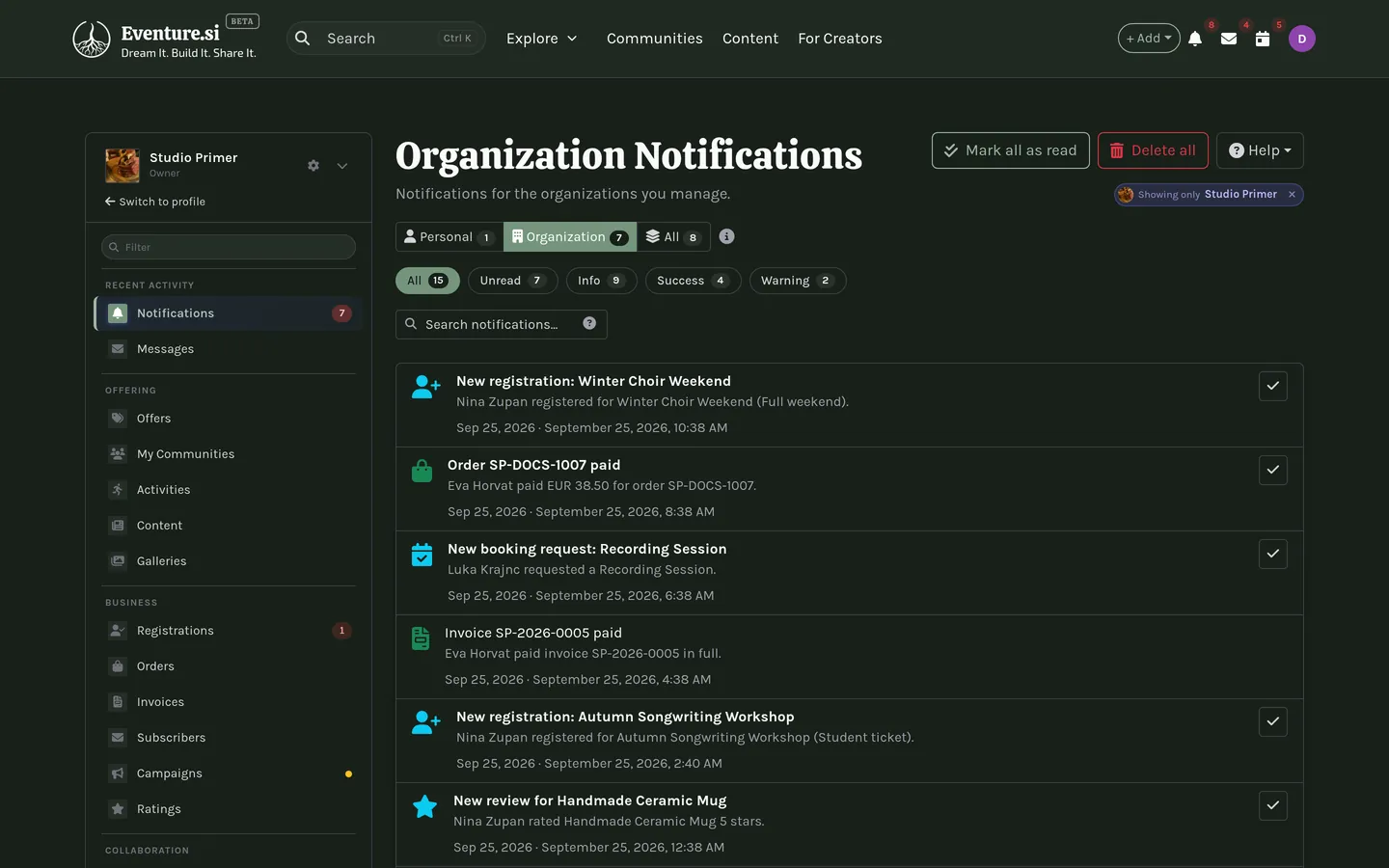Viewport: 1389px width, 868px height.
Task: Mark Autumn Songwriting Workshop registration as read
Action: pyautogui.click(x=1273, y=721)
